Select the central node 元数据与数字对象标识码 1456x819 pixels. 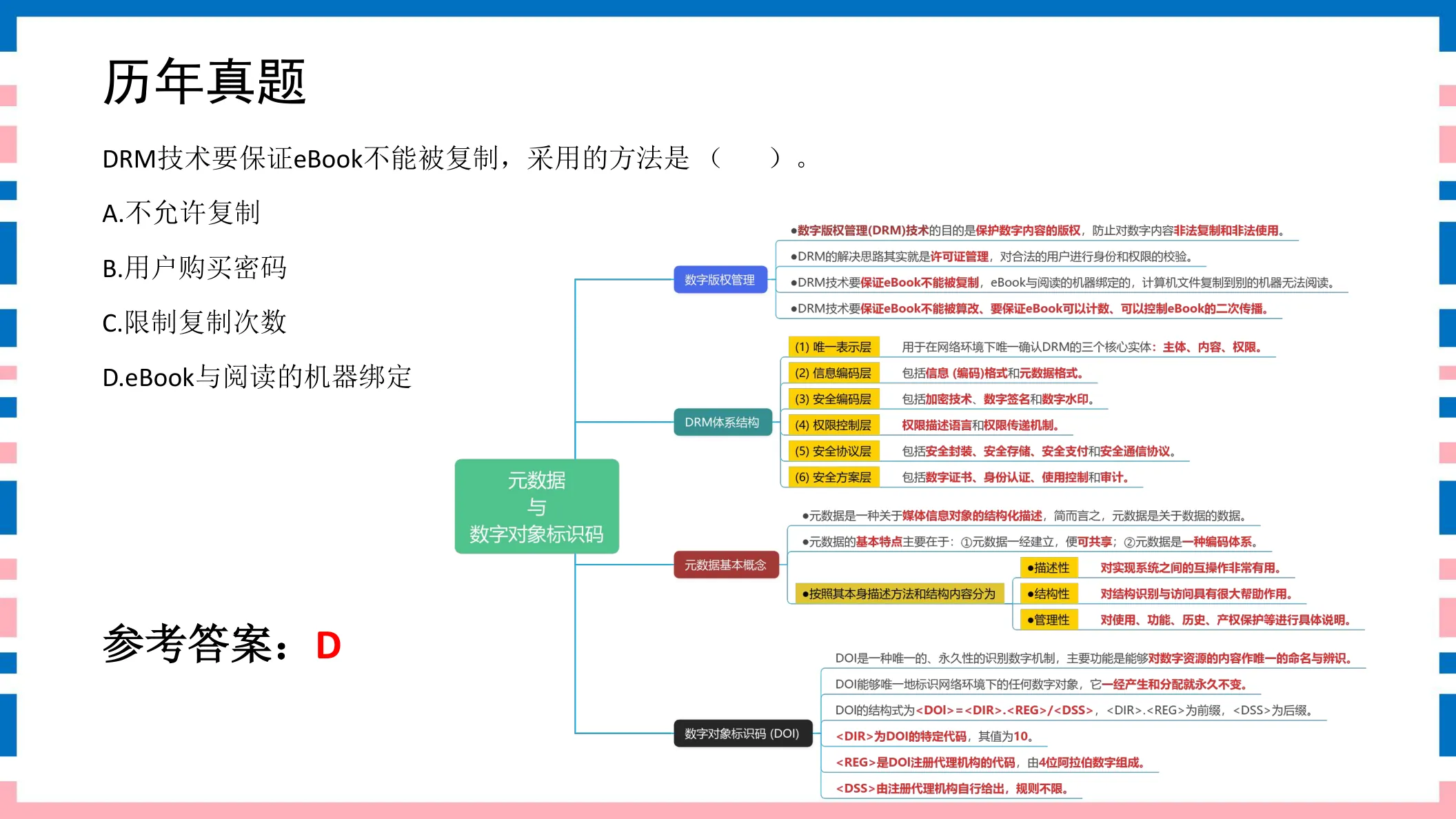pyautogui.click(x=537, y=506)
